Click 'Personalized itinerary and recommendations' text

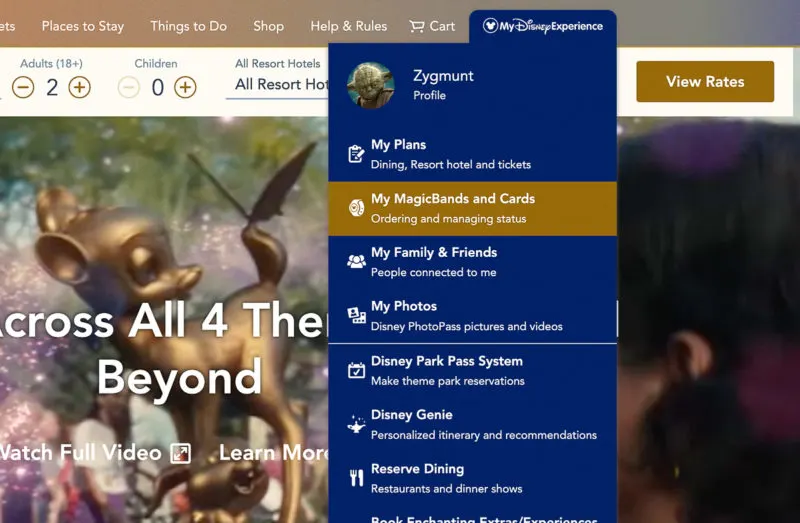(484, 435)
